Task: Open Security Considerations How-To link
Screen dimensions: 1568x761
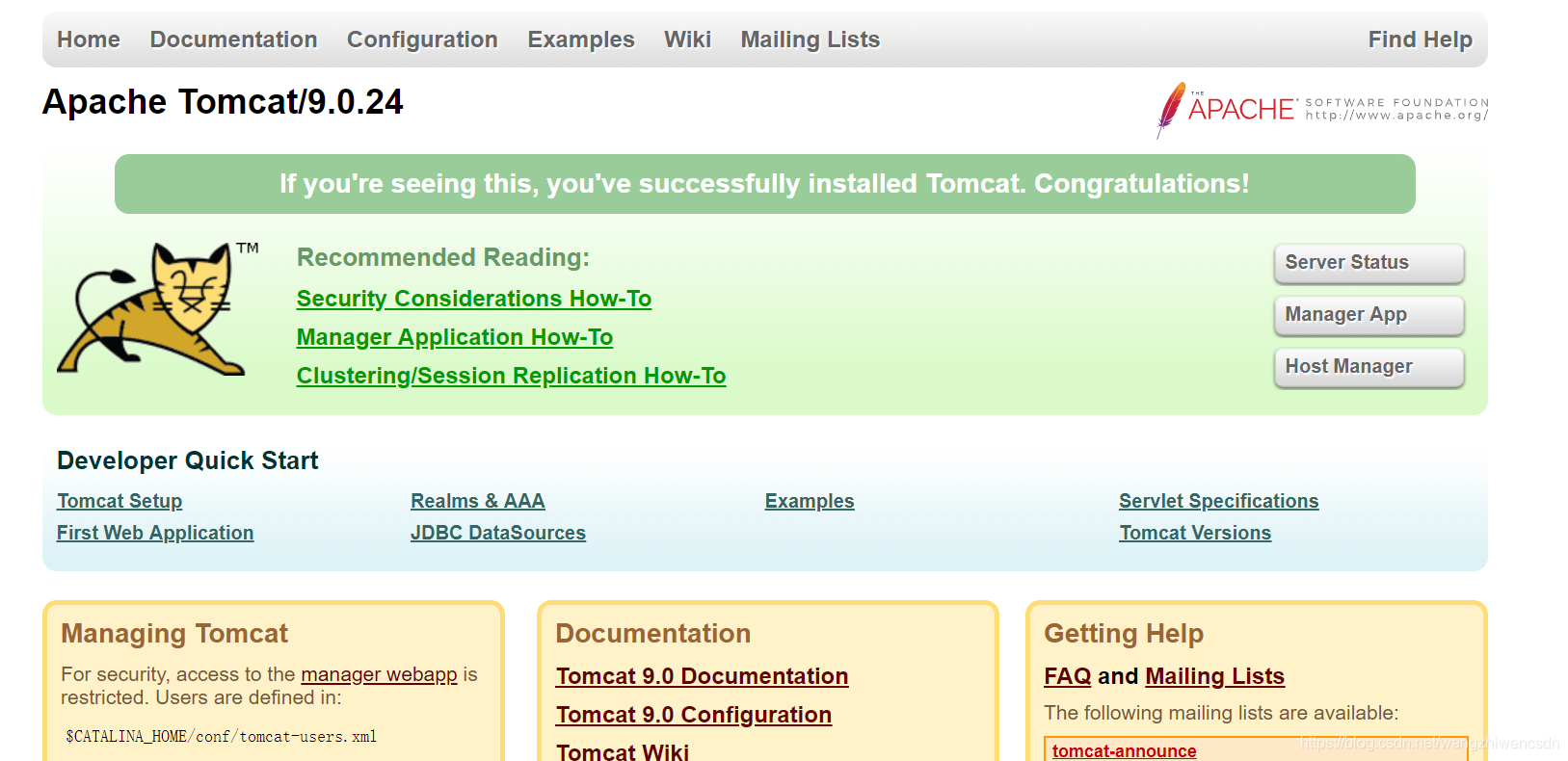Action: [x=474, y=299]
